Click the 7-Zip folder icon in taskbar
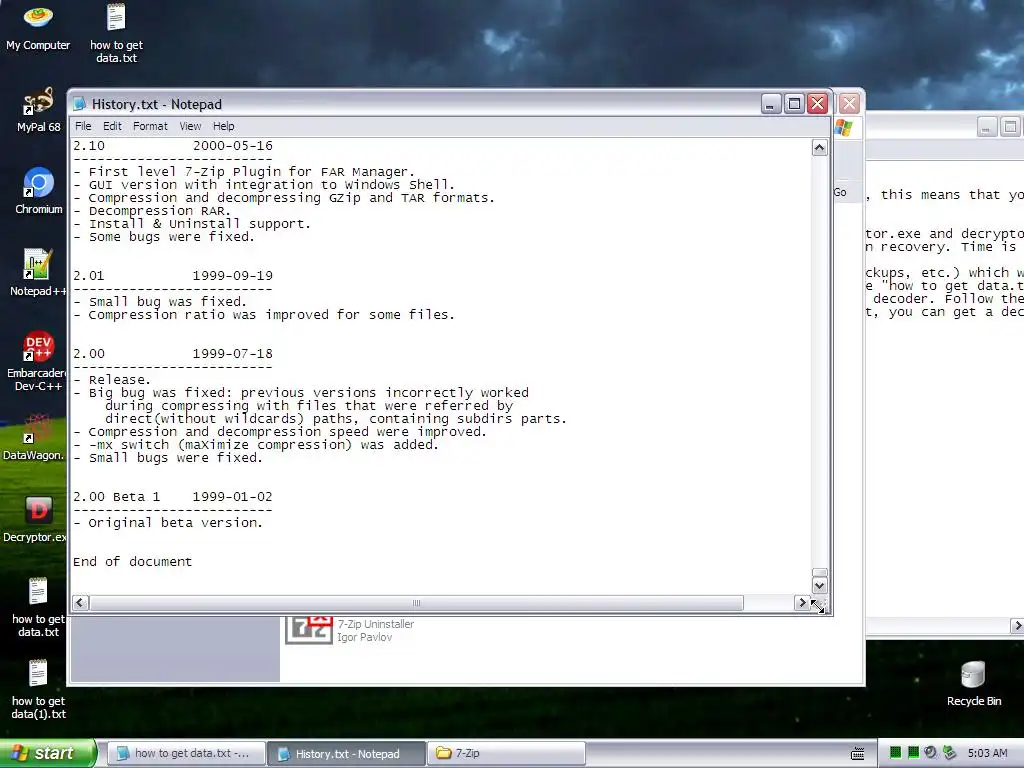 coord(444,753)
